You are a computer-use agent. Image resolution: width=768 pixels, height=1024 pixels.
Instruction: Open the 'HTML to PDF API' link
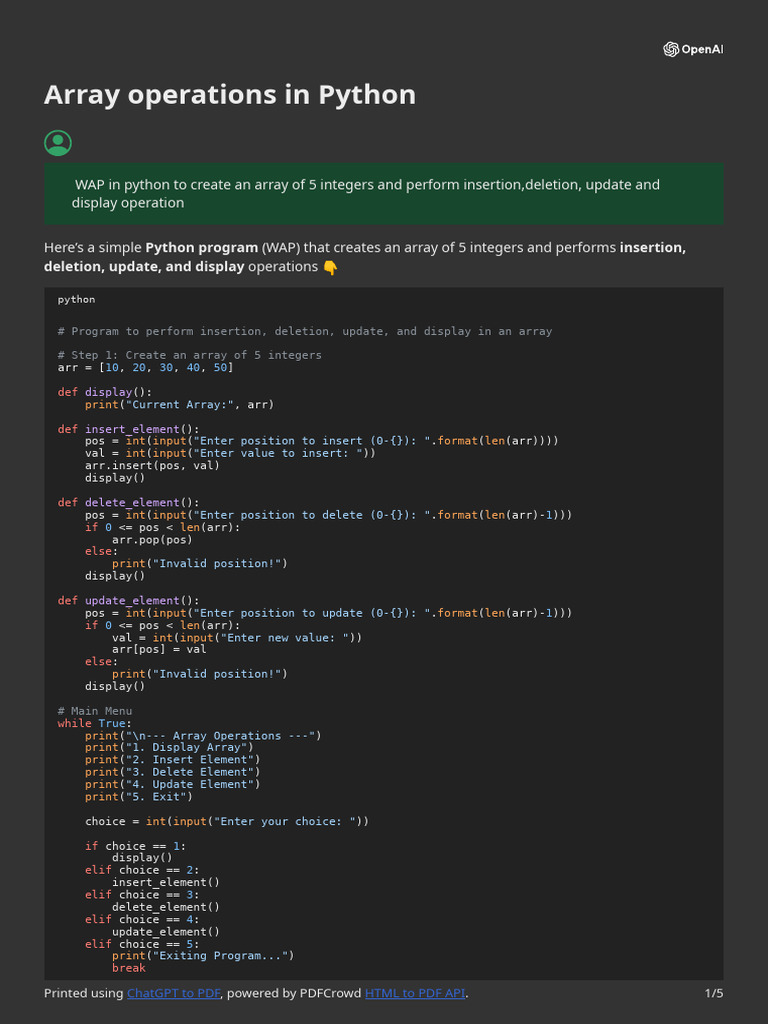point(415,993)
